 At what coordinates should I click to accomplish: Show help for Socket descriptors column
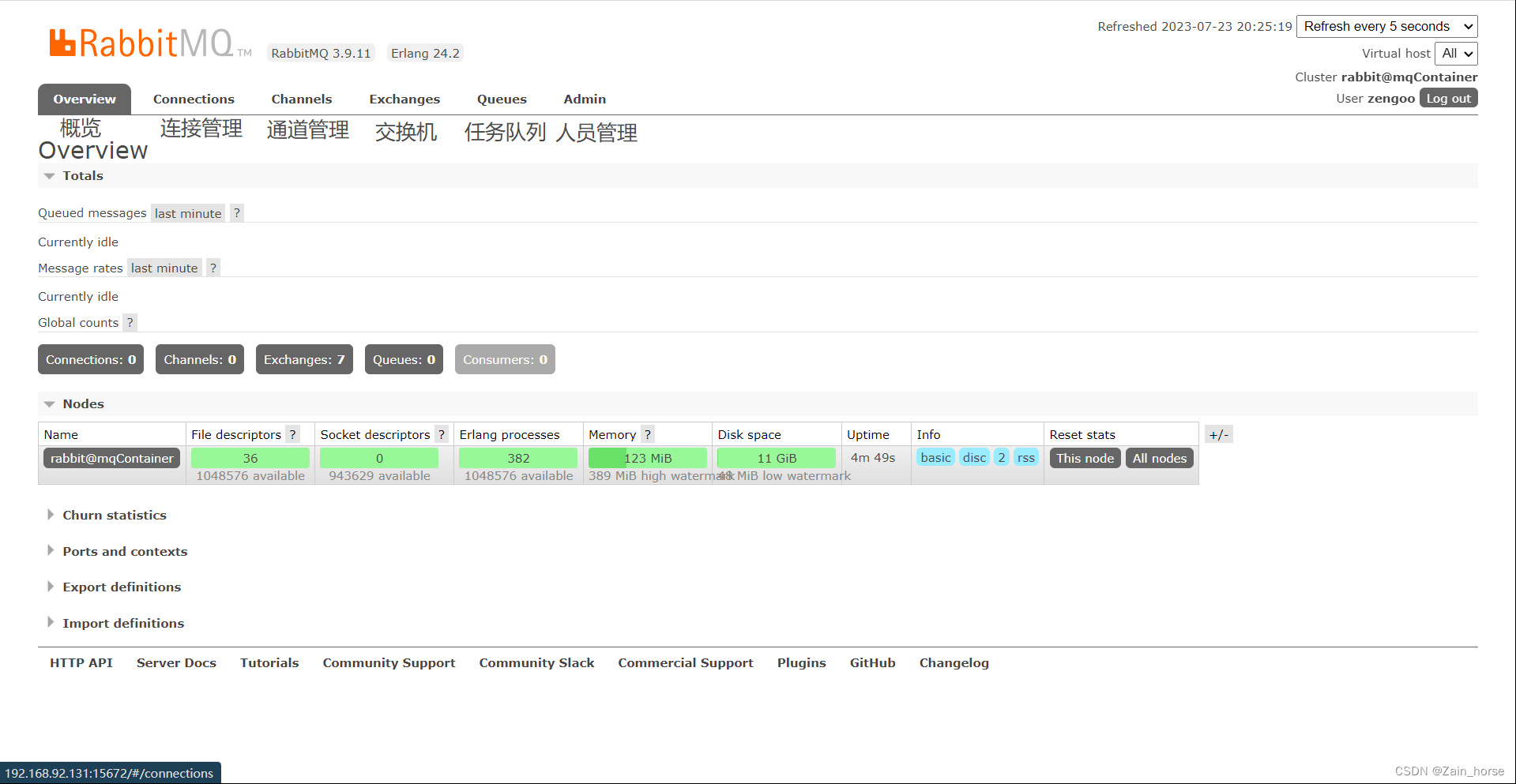pyautogui.click(x=442, y=434)
